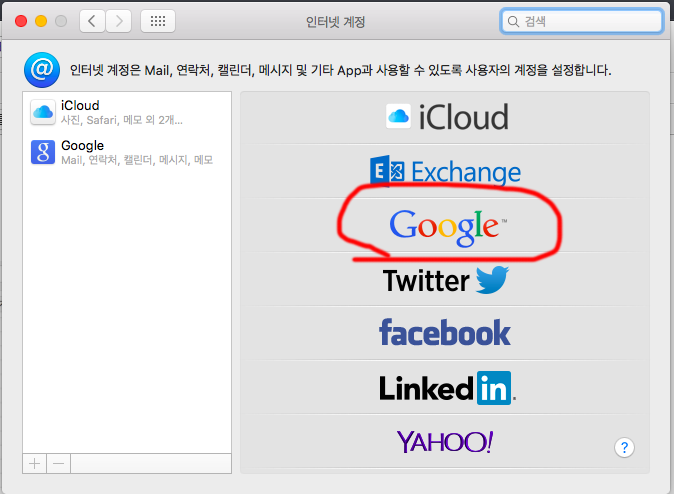Click the blue @ Internet Accounts icon
Viewport: 674px width, 494px height.
42,70
